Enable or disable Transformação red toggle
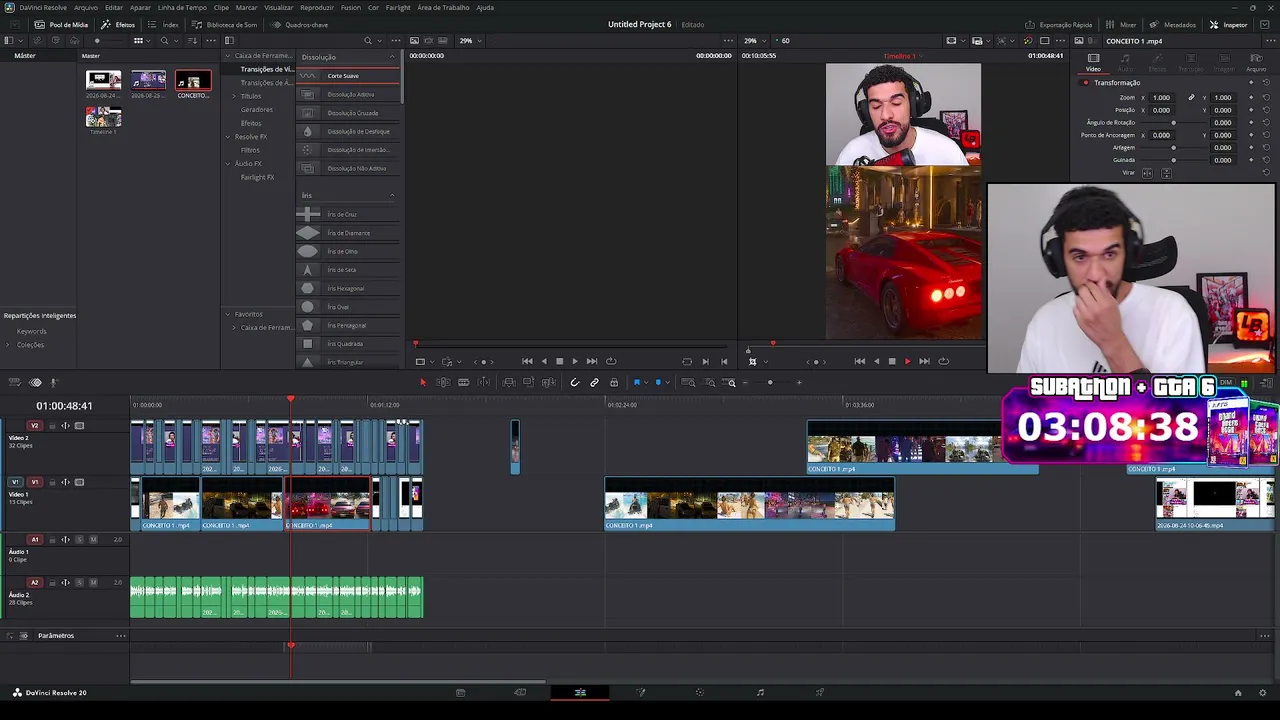Viewport: 1280px width, 720px height. click(x=1085, y=82)
